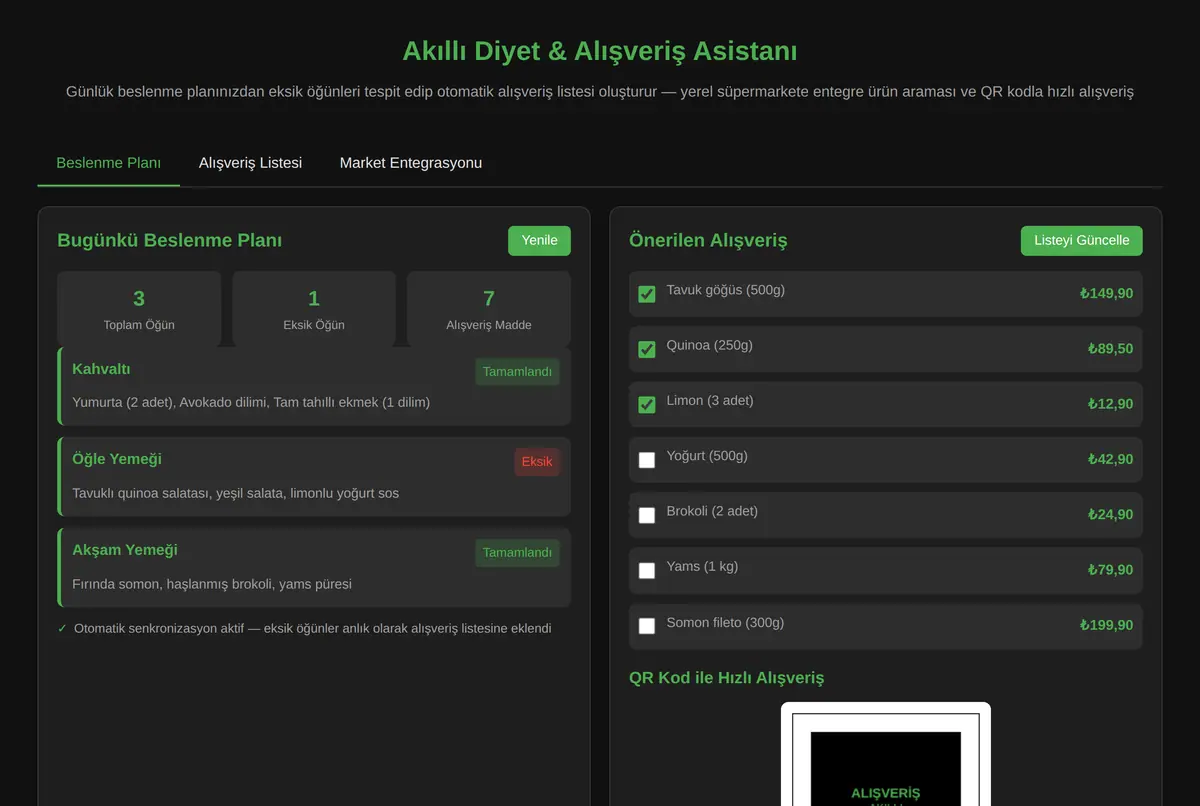Click the Bugünkü Beslenme Planı heading

170,241
